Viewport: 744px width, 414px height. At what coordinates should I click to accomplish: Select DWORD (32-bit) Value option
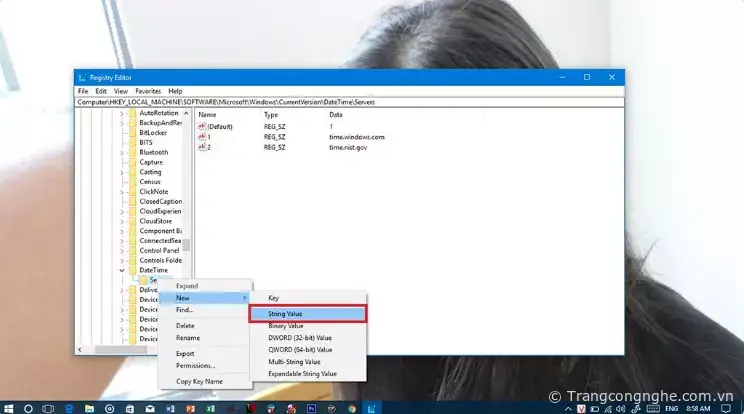click(x=299, y=338)
